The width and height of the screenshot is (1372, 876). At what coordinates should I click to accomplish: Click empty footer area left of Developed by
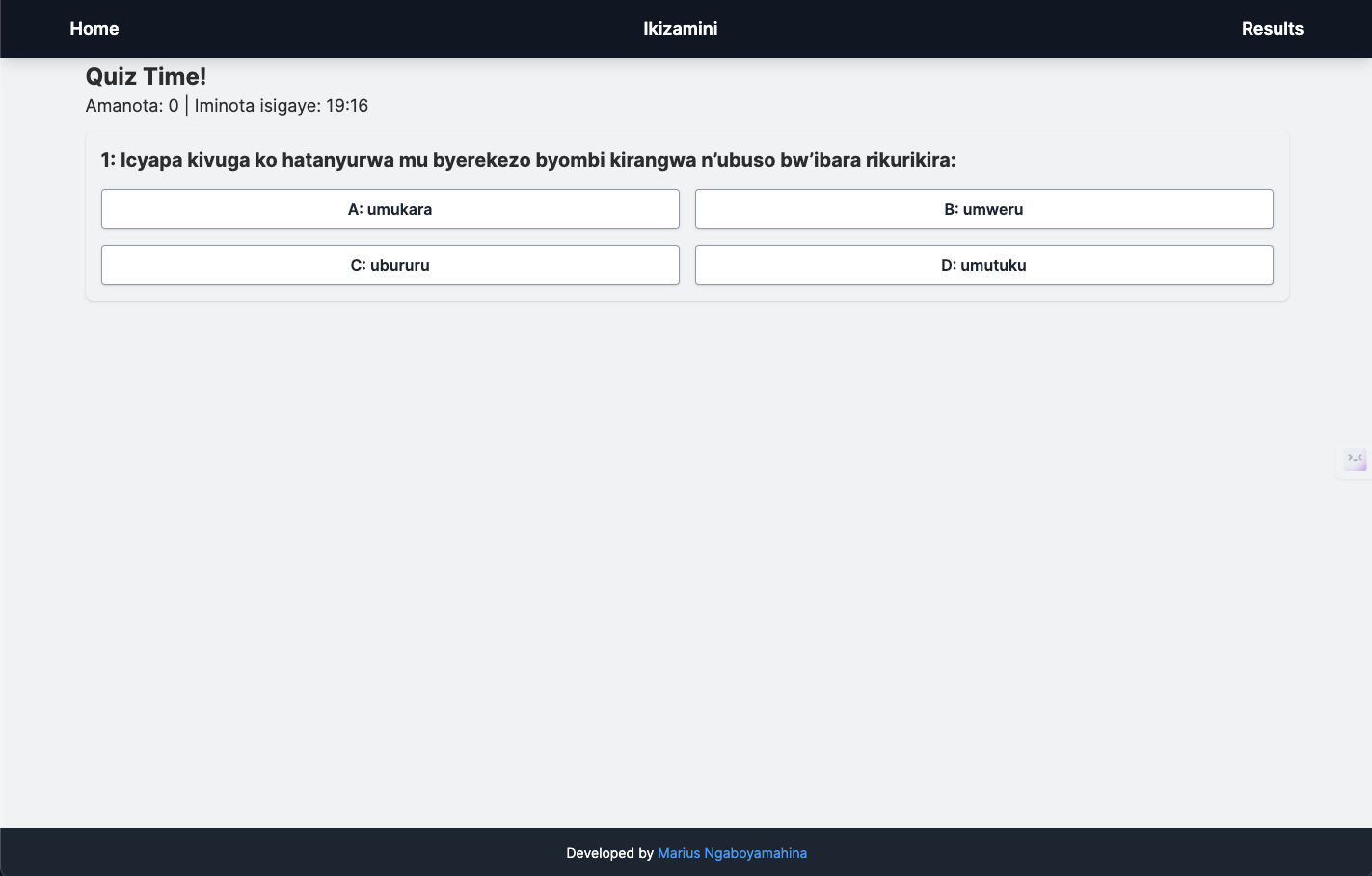click(x=289, y=853)
